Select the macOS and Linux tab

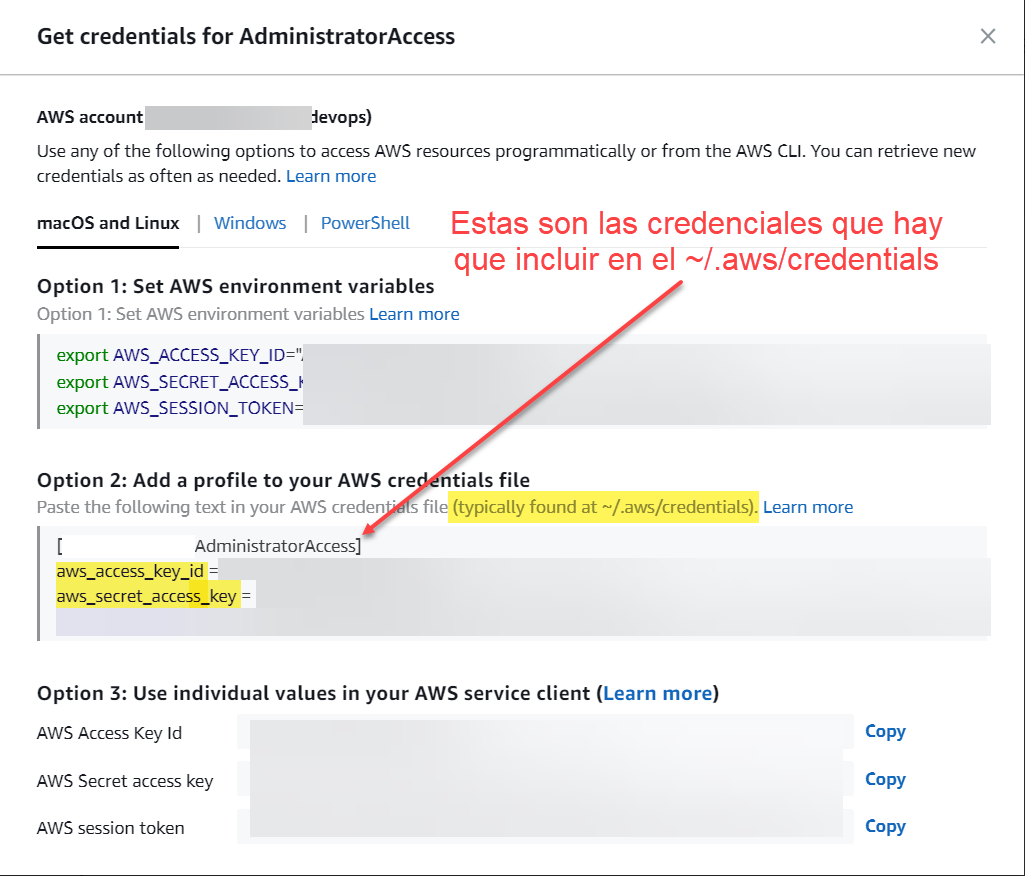(x=108, y=223)
